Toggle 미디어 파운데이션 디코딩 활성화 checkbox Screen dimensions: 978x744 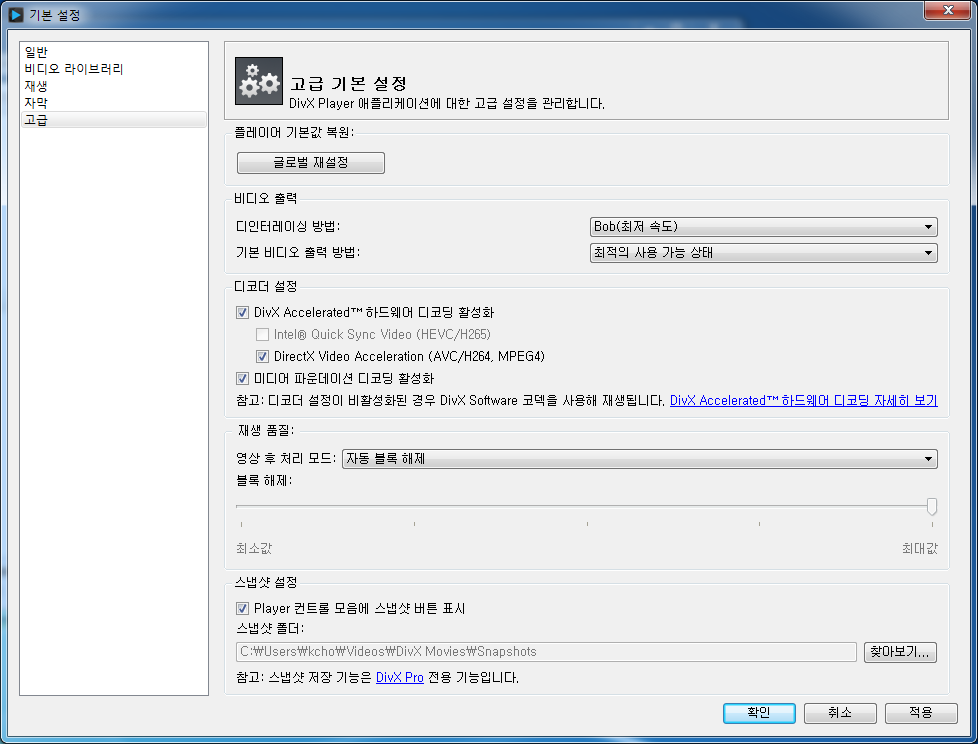coord(243,379)
